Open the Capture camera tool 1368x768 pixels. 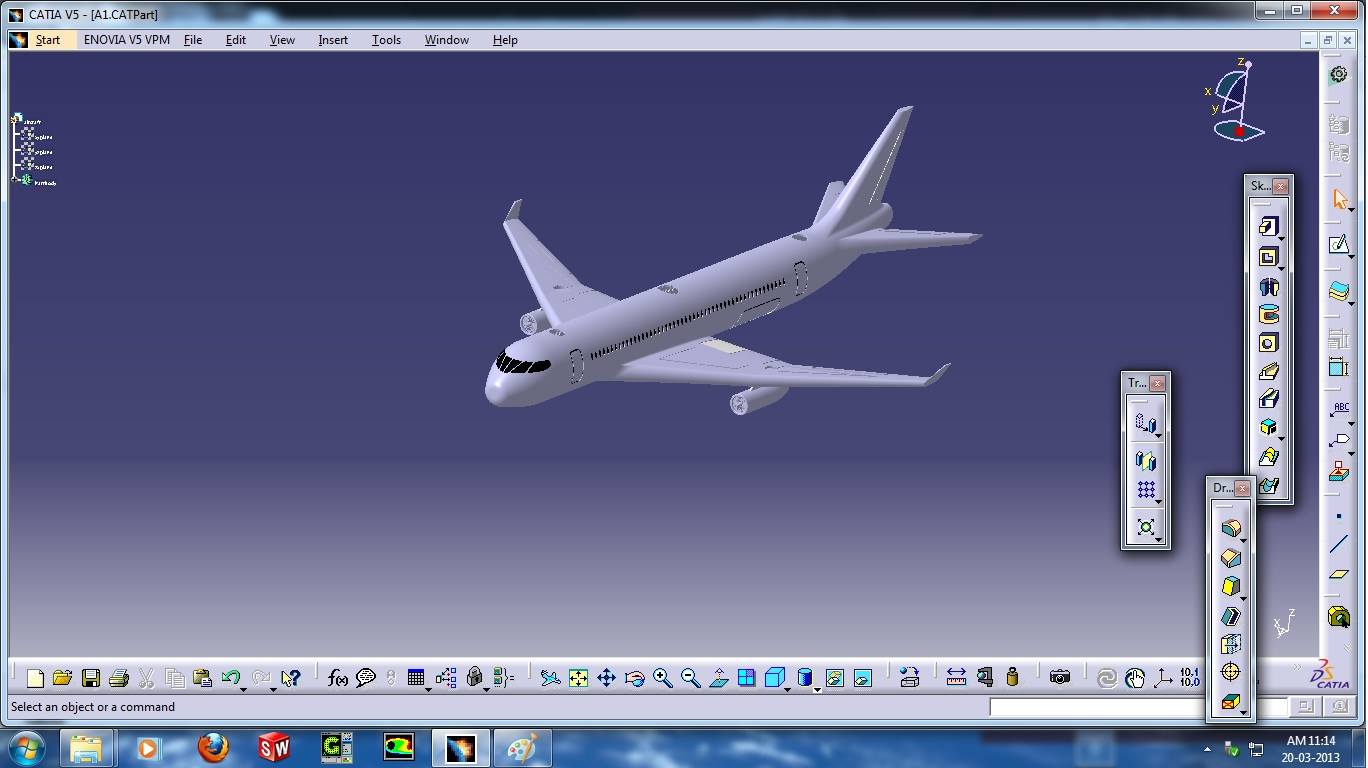[x=1060, y=678]
